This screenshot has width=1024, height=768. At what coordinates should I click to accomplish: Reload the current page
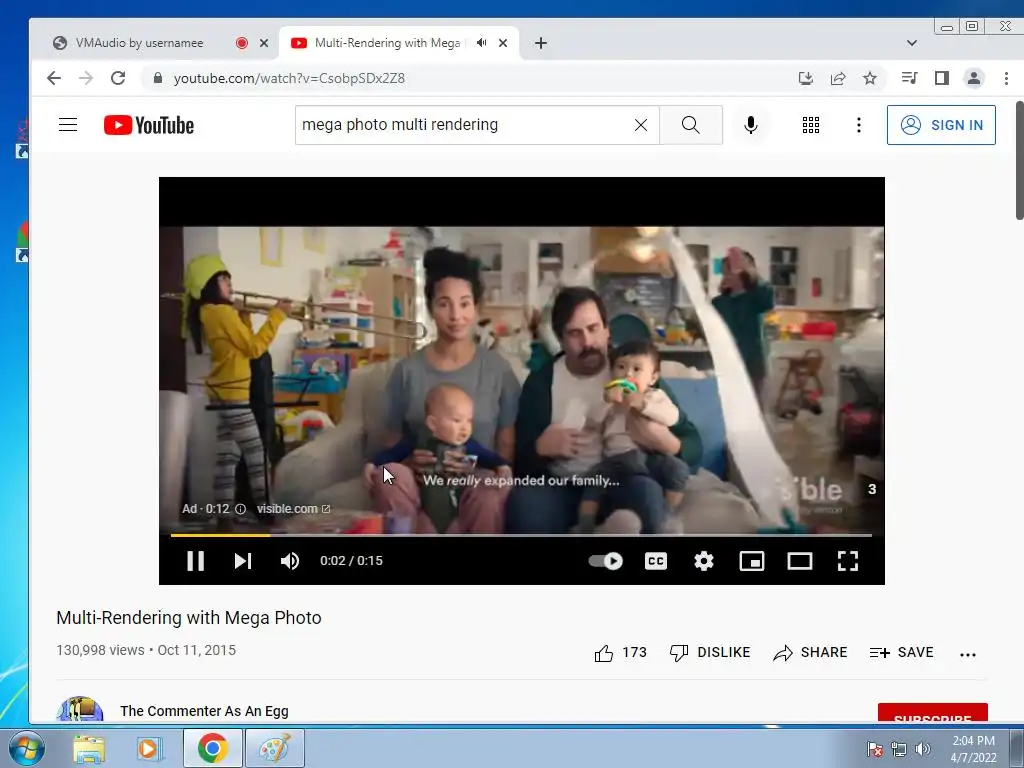(x=118, y=78)
